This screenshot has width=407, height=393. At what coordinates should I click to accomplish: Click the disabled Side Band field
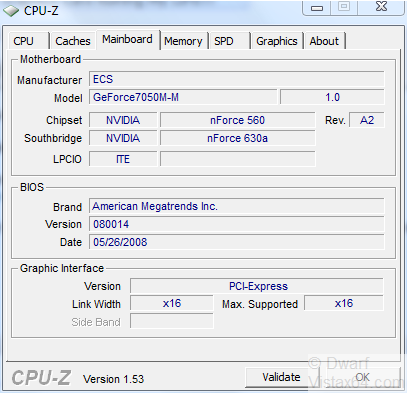pos(172,322)
